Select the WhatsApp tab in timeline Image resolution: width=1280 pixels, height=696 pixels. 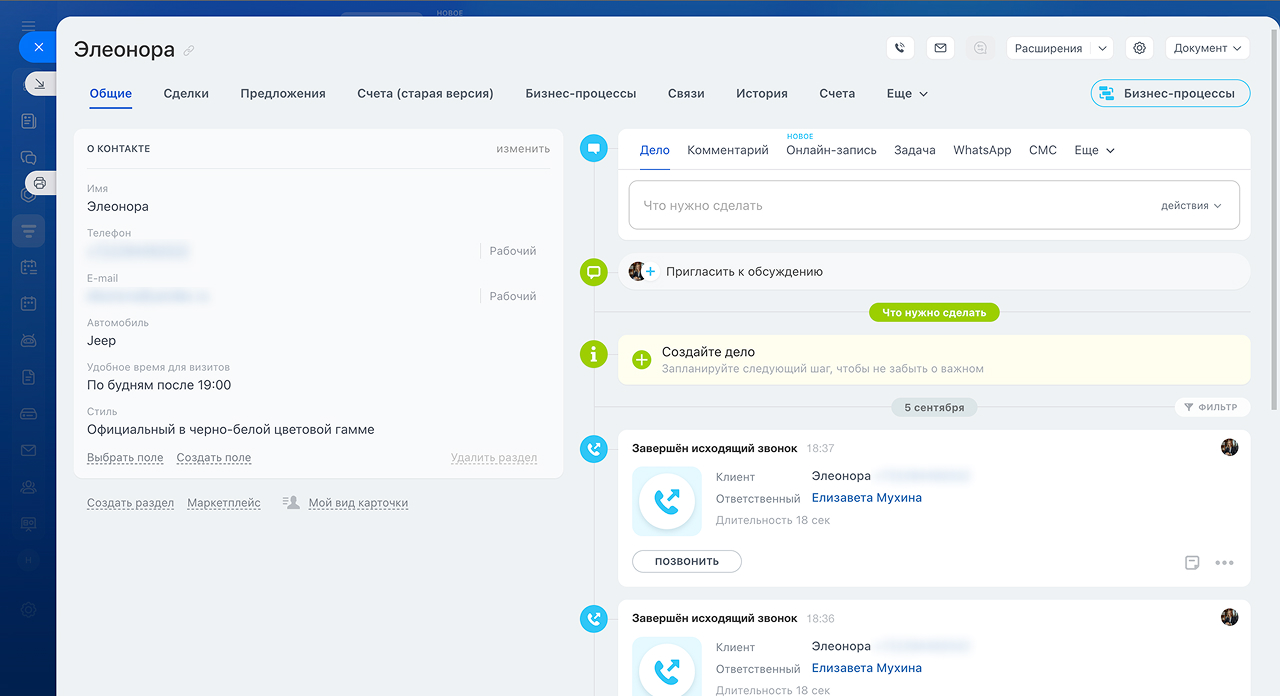(982, 150)
